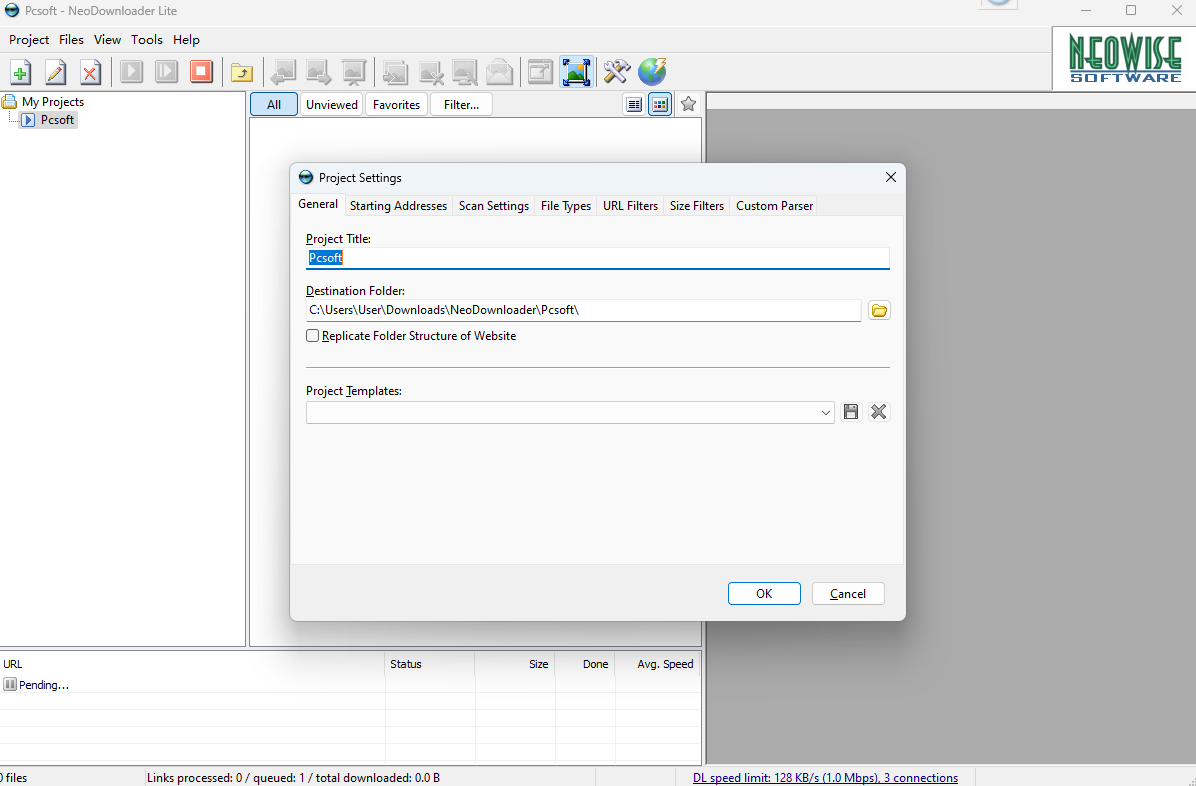Image resolution: width=1196 pixels, height=786 pixels.
Task: Filter files with the Unviewed toggle
Action: (331, 103)
